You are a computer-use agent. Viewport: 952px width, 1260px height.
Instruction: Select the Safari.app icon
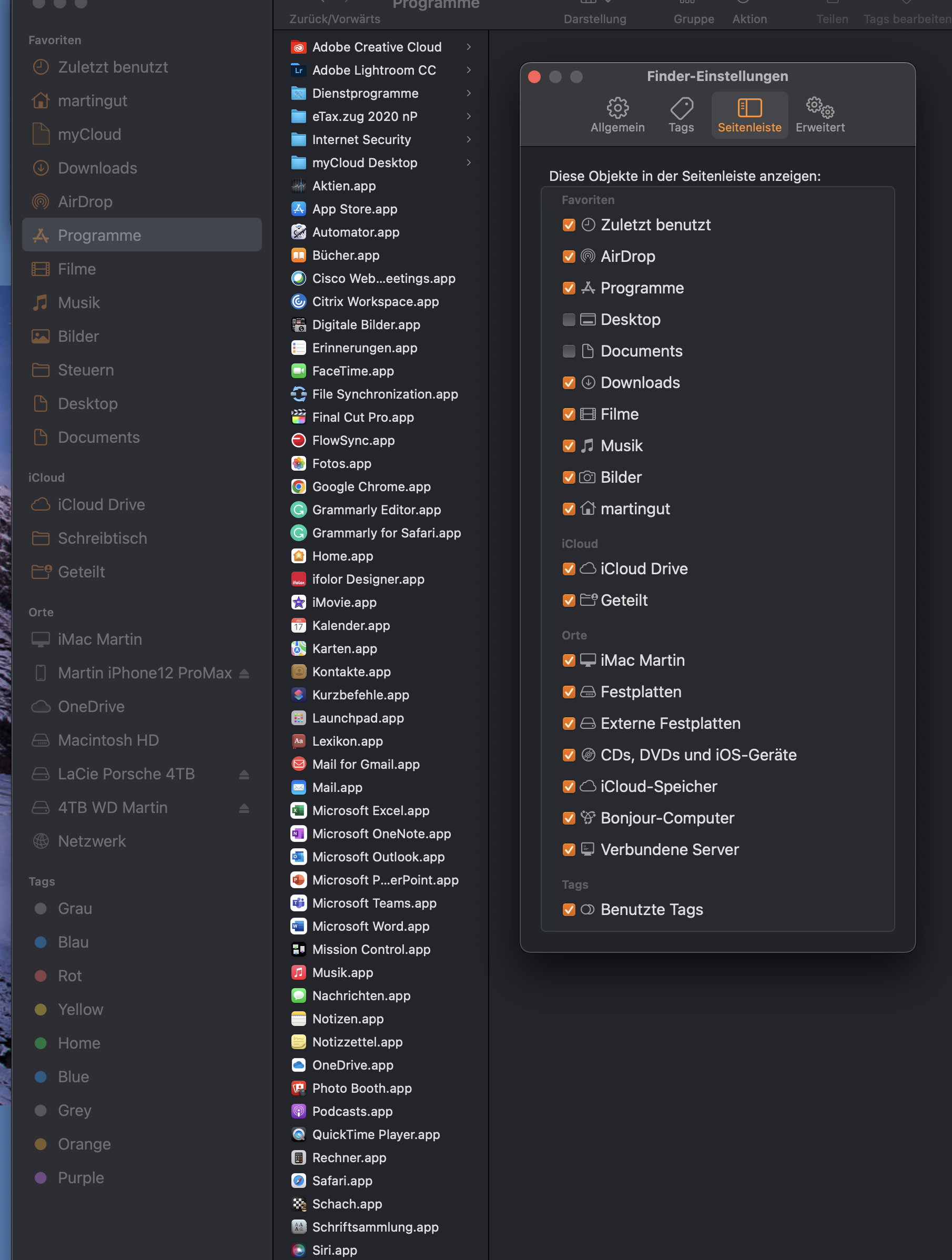coord(299,1181)
